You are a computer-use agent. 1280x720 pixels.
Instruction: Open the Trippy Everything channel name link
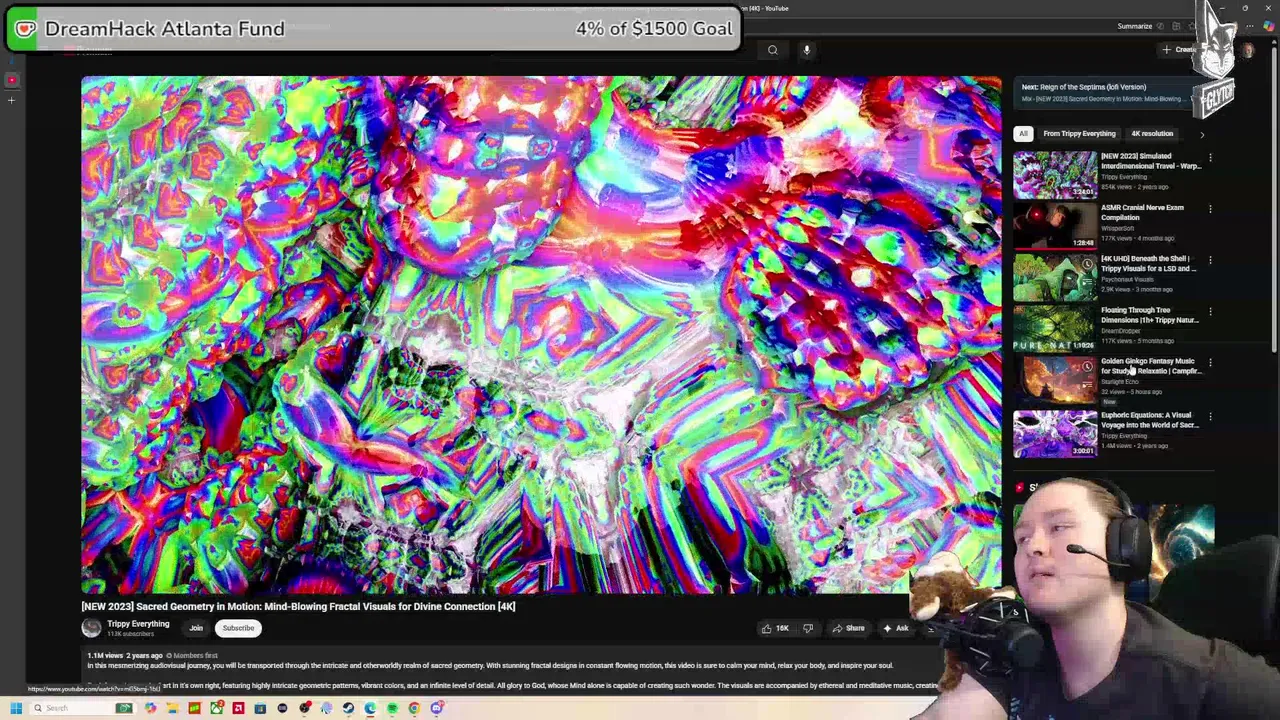138,624
